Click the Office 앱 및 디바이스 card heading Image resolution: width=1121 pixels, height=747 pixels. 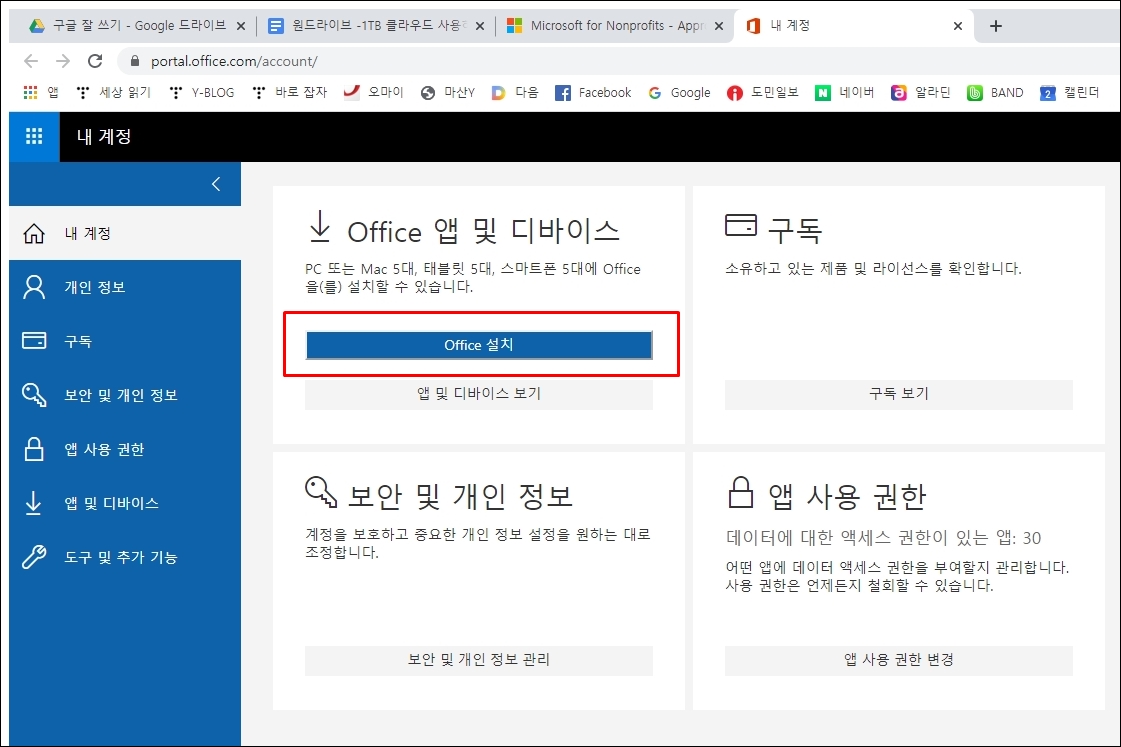pyautogui.click(x=483, y=232)
